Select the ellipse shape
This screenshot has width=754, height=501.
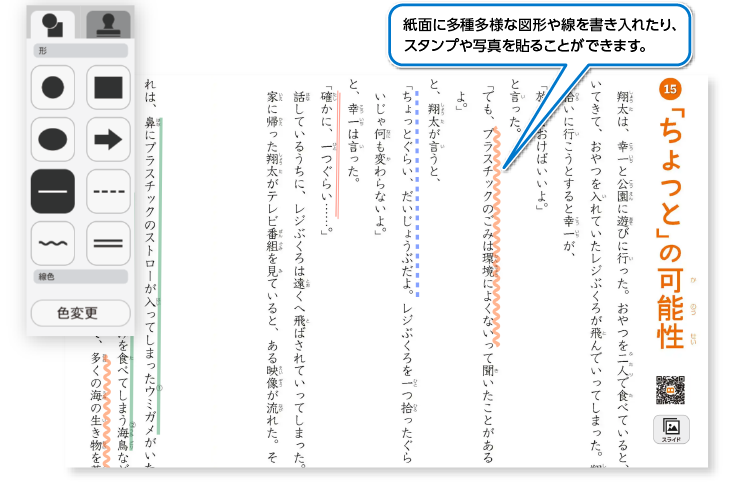point(53,139)
